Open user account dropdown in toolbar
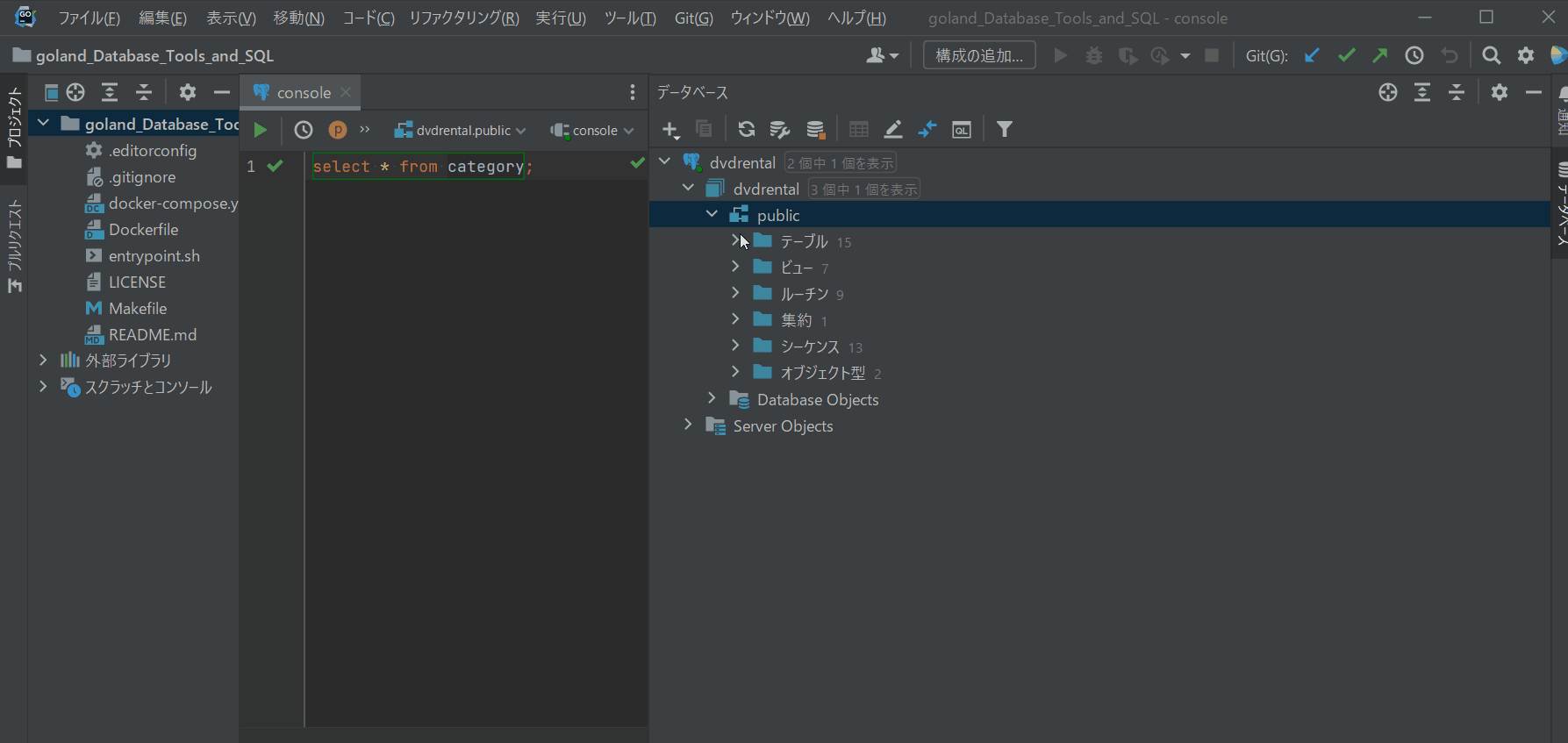This screenshot has width=1568, height=743. pos(882,55)
